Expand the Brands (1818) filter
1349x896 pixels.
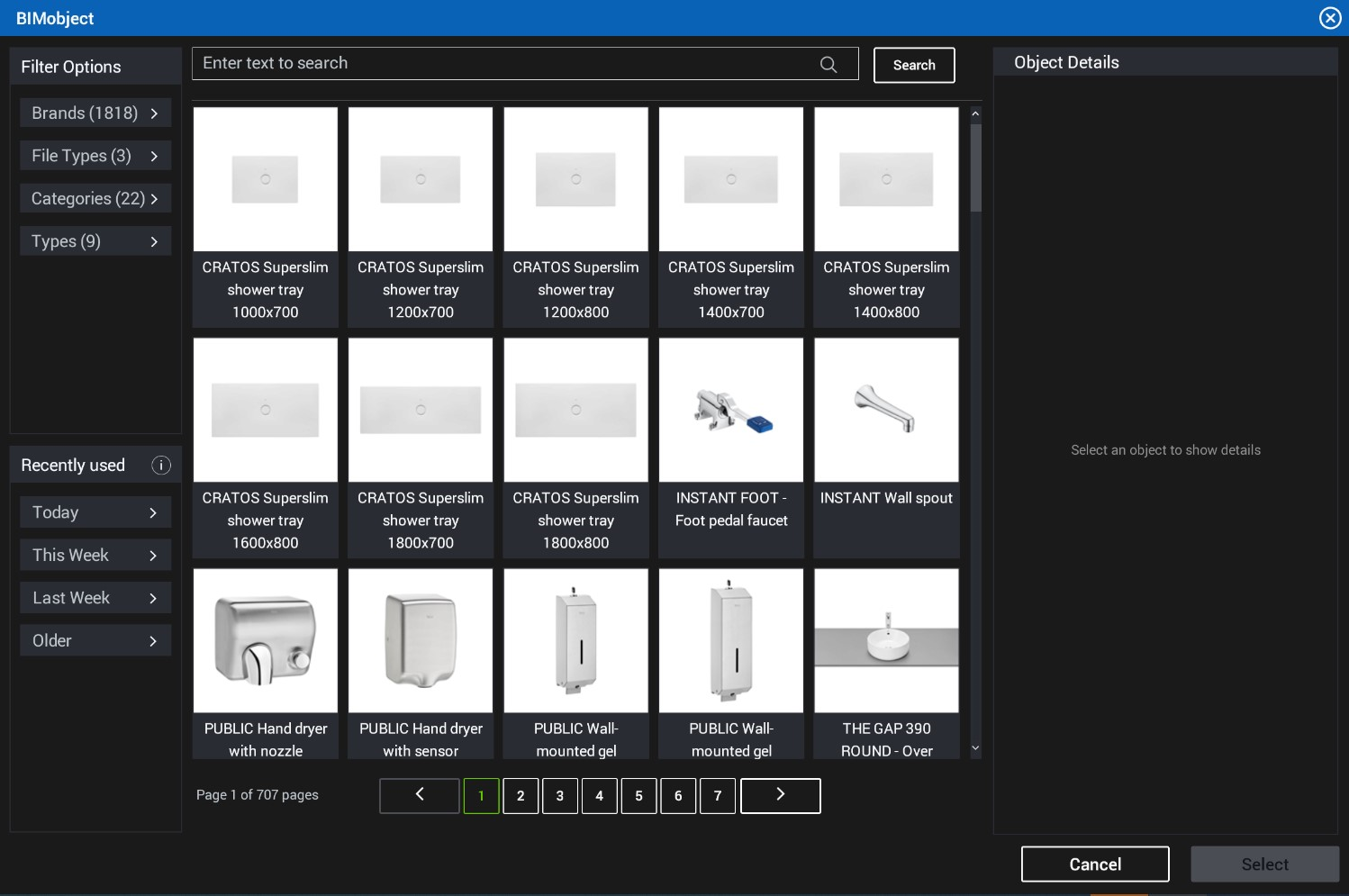[x=95, y=113]
